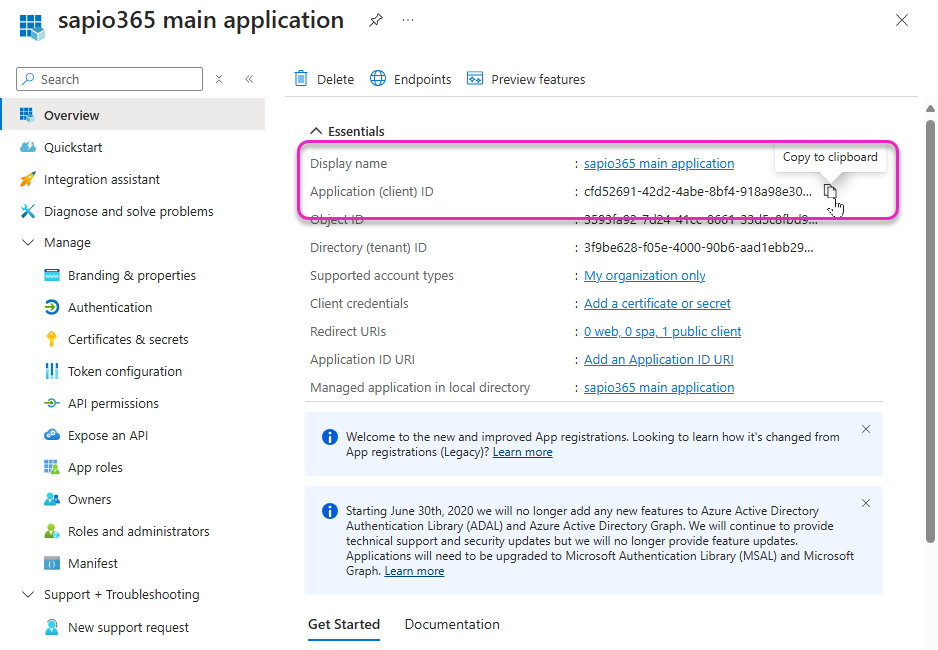Open Preview features in toolbar
The image size is (938, 650).
526,79
